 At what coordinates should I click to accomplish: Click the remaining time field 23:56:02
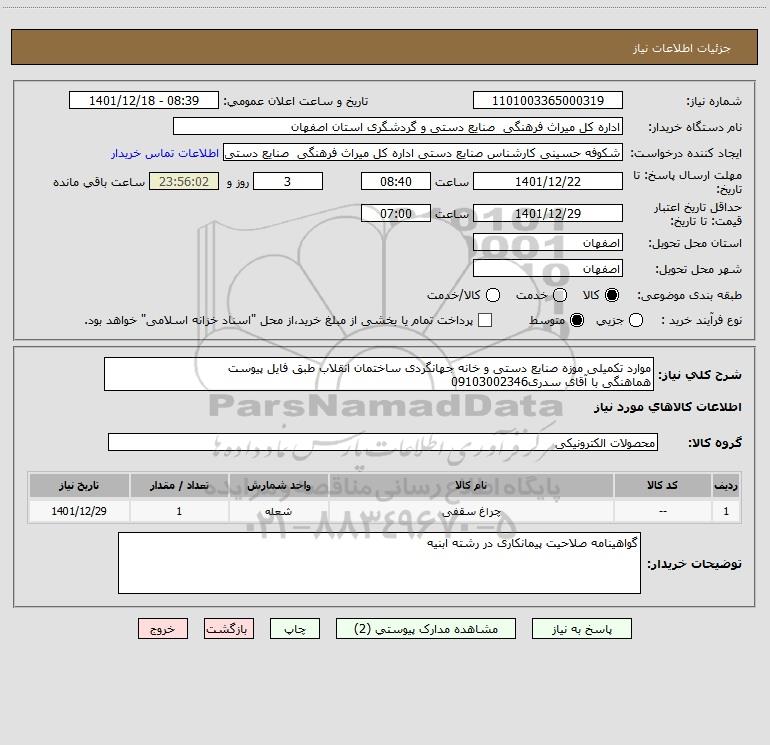coord(184,181)
